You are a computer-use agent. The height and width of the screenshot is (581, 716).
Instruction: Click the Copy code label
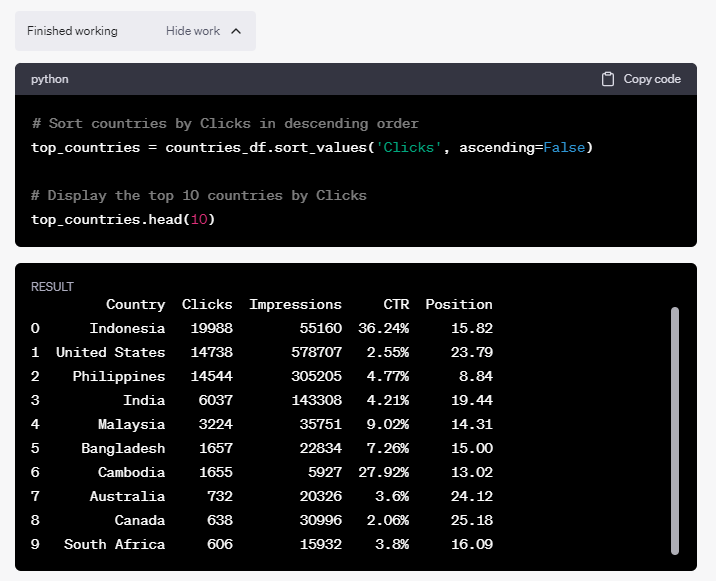652,79
